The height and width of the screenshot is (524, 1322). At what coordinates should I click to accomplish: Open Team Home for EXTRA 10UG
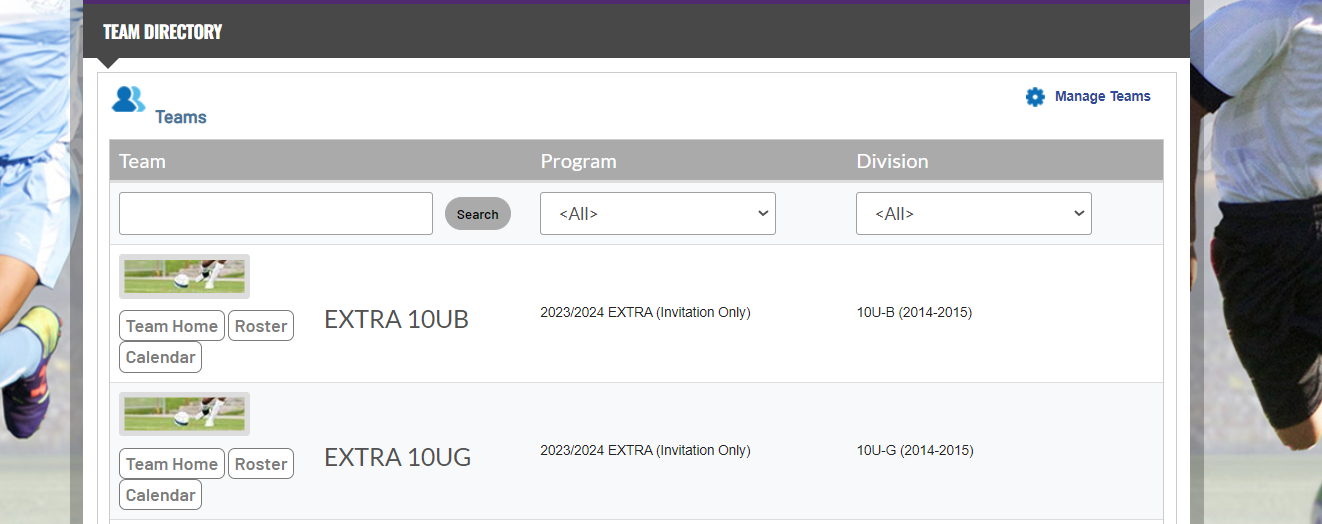click(172, 464)
